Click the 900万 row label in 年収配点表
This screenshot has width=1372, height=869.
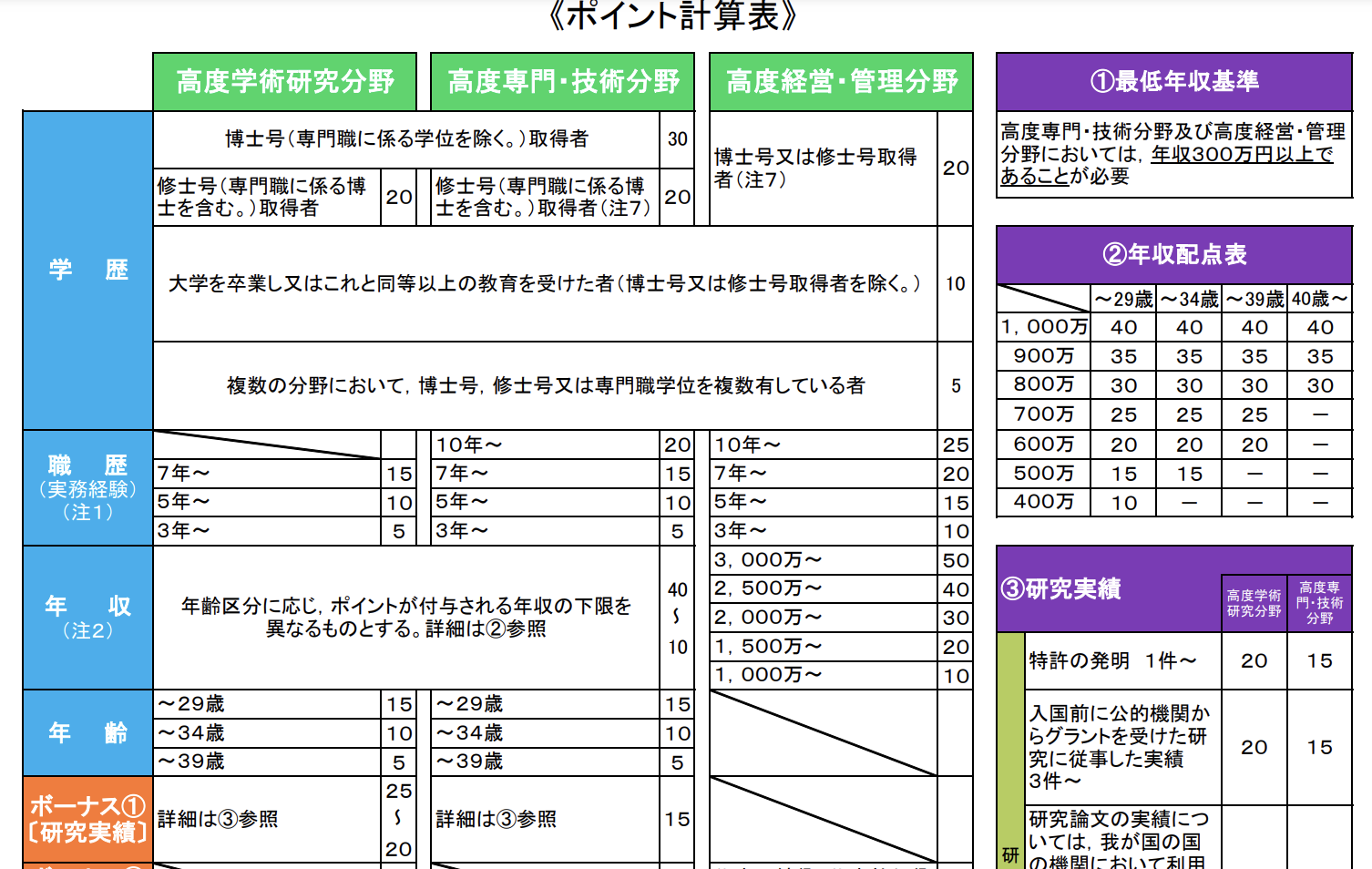pos(1044,356)
